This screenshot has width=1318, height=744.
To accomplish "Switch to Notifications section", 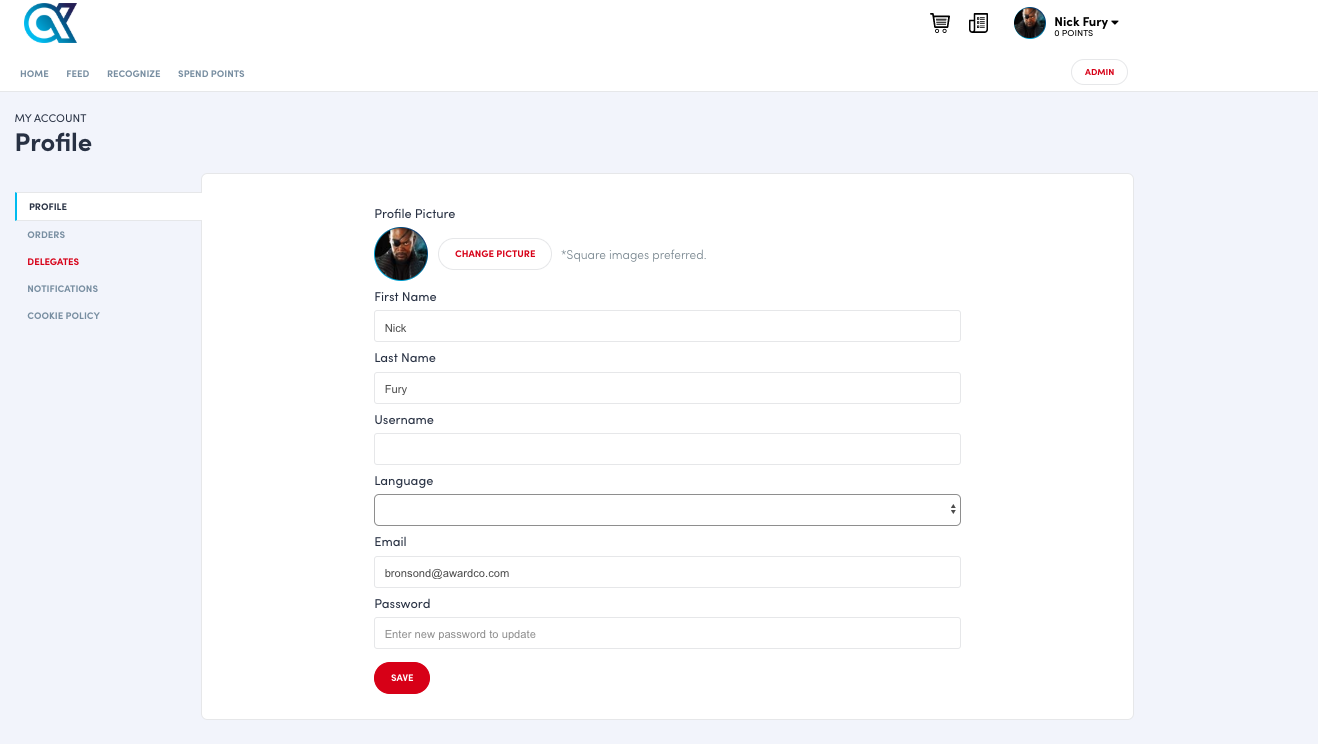I will tap(63, 289).
